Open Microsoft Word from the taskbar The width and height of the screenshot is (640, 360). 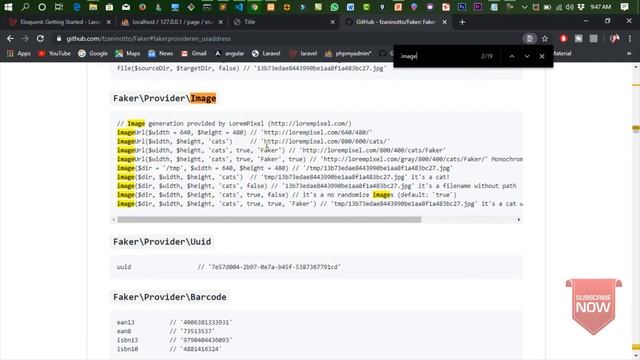(x=350, y=7)
